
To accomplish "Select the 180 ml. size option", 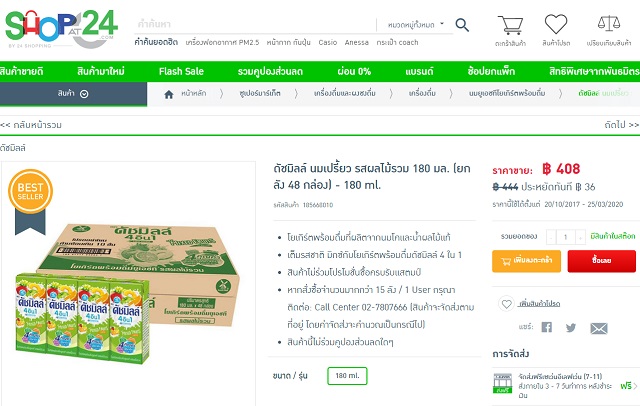I will (x=347, y=376).
